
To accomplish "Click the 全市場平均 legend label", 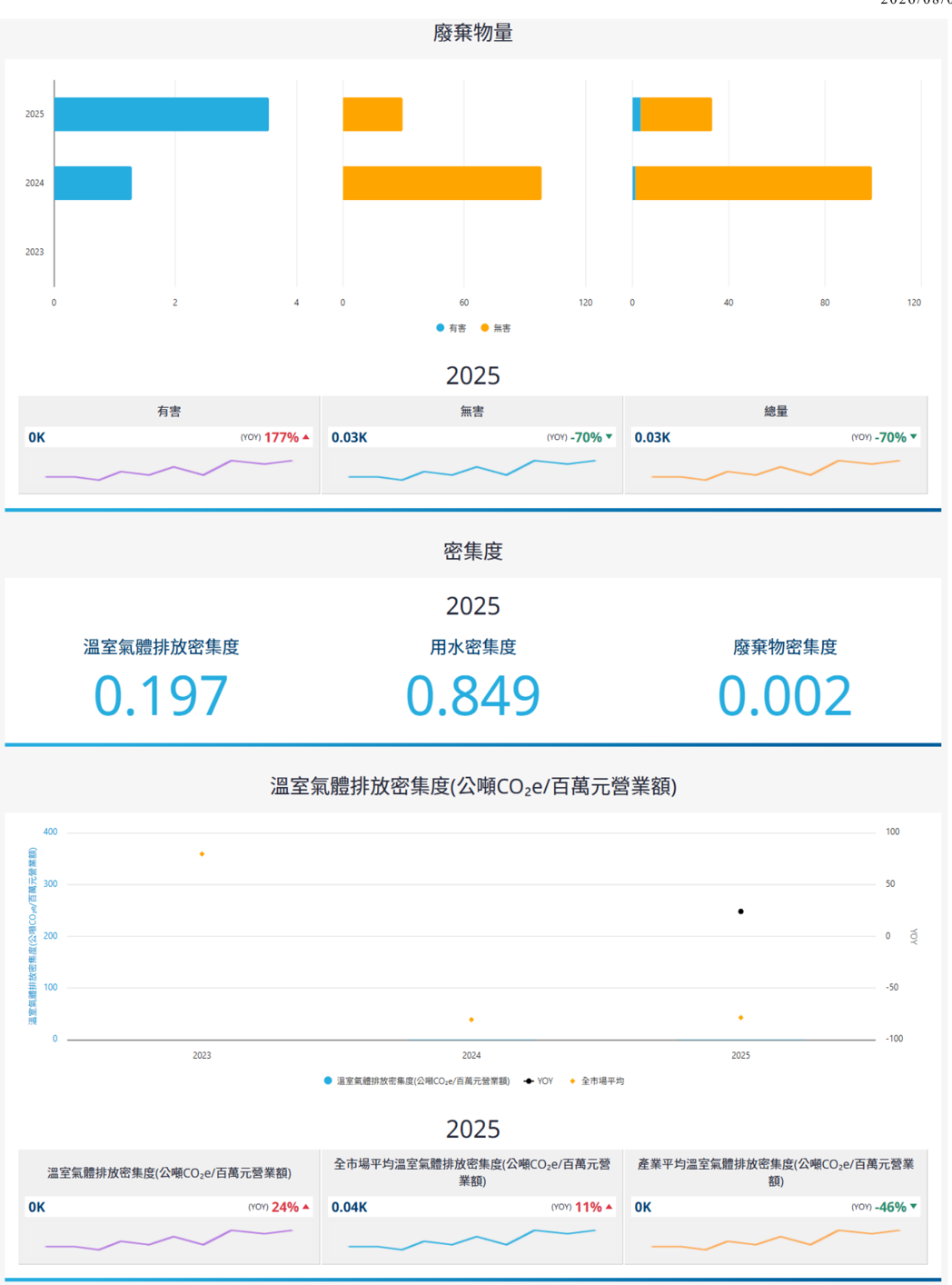I will 602,1081.
